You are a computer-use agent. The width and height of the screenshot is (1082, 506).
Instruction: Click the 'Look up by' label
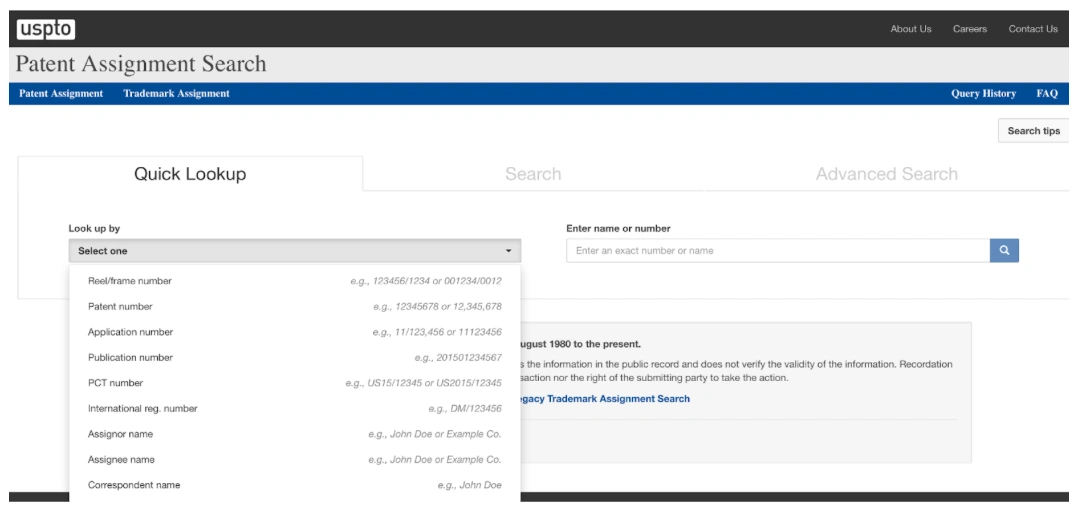(x=94, y=228)
